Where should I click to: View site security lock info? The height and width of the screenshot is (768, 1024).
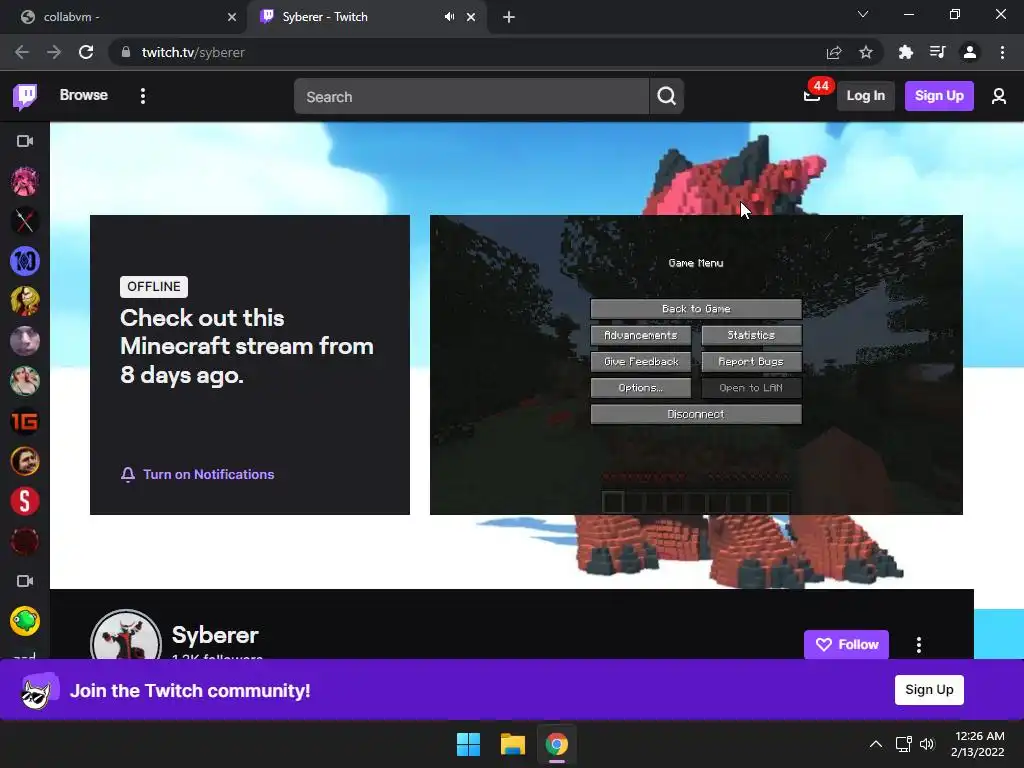click(x=126, y=52)
